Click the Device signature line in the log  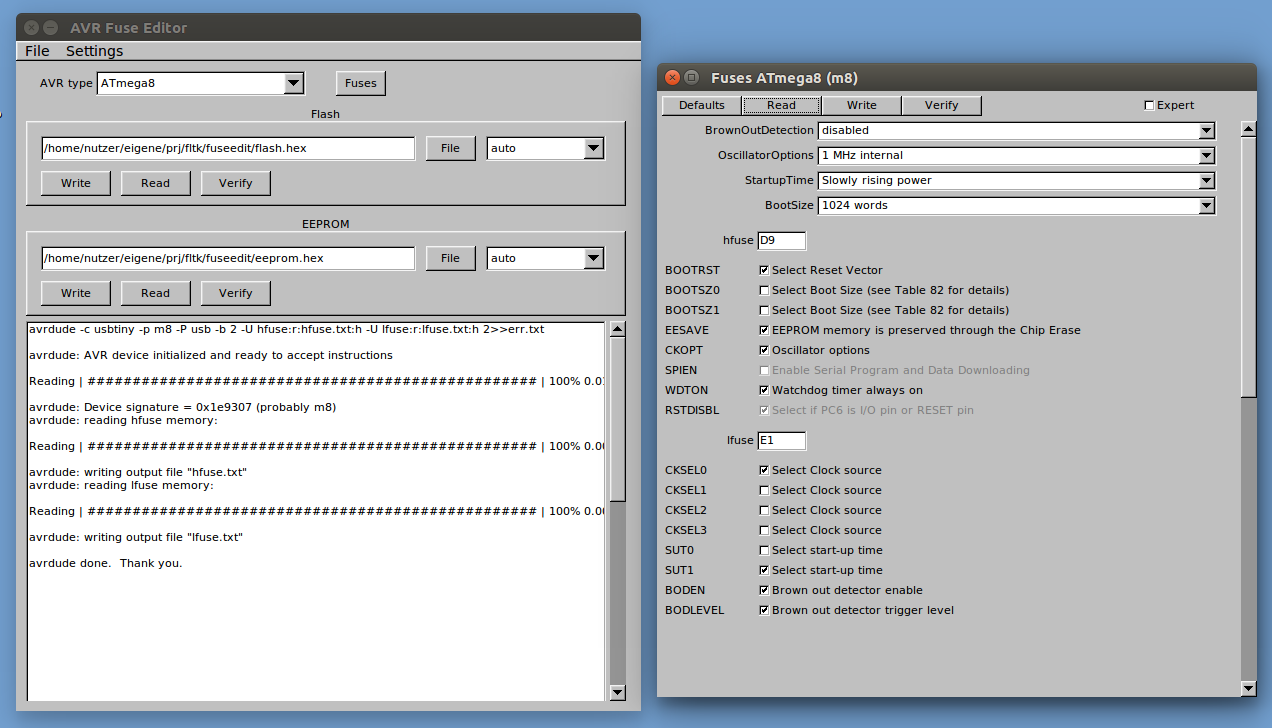pos(182,407)
